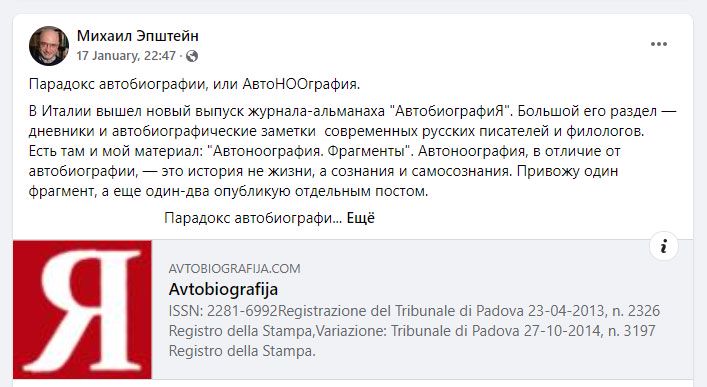Click the 'ISSN: 2281-6992Registrazione' description line
This screenshot has width=707, height=387.
(414, 311)
